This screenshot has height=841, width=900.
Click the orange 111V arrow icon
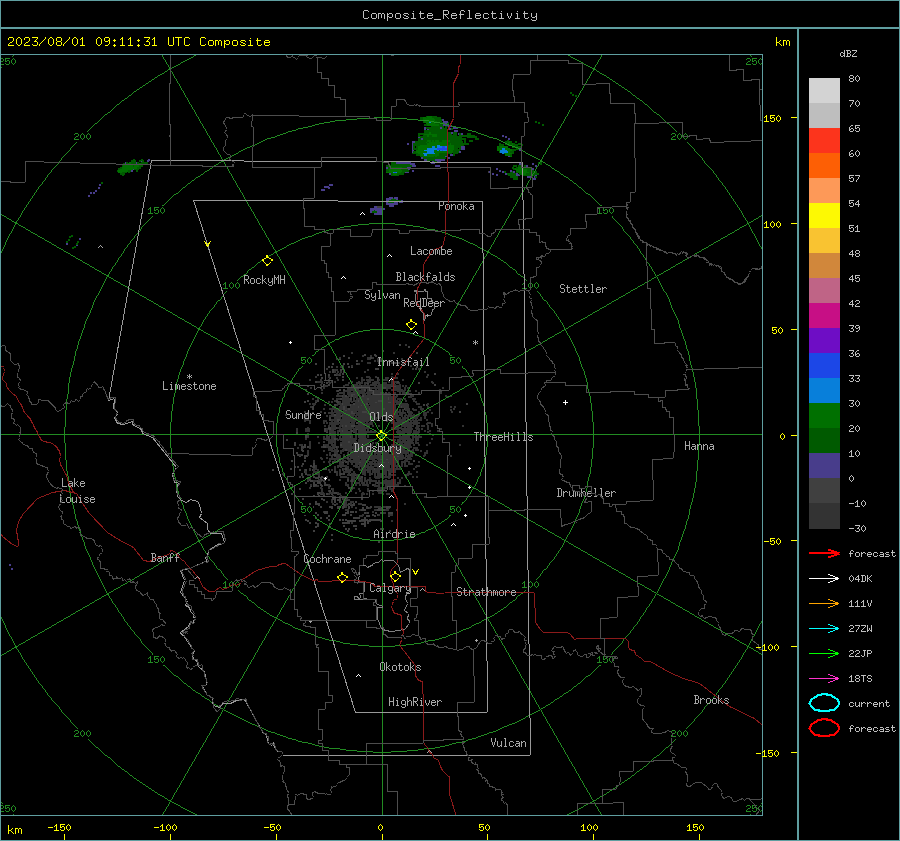(824, 603)
